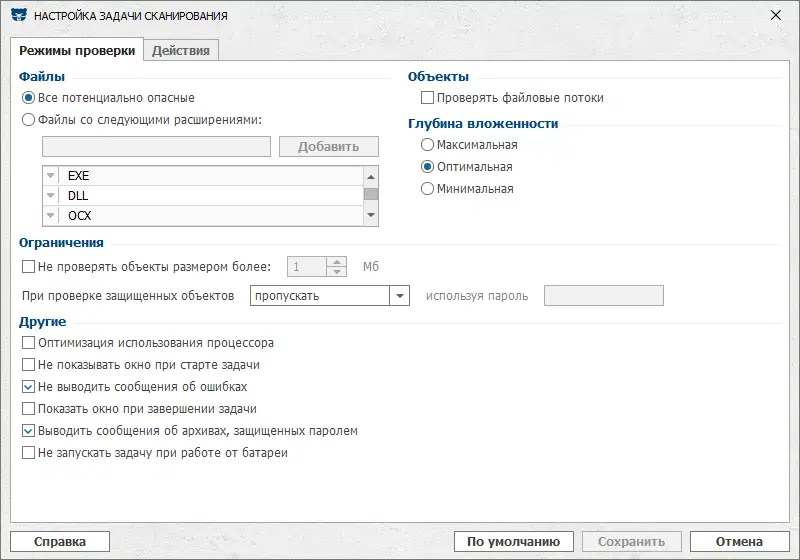Click the "Справка" help button
The width and height of the screenshot is (800, 560).
pos(59,541)
